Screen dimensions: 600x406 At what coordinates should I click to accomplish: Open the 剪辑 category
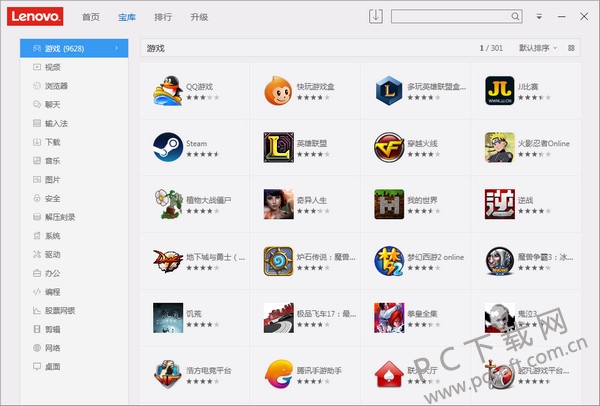point(74,329)
